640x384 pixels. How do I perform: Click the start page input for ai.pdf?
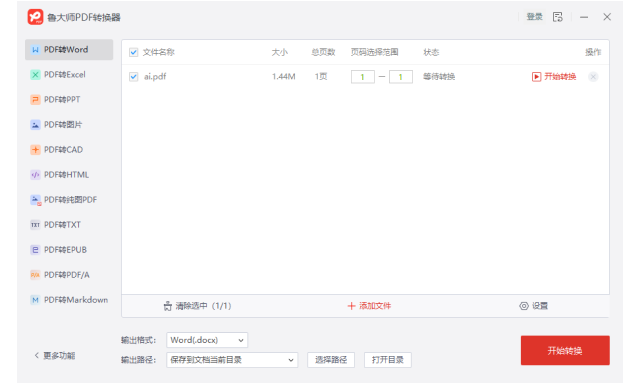[362, 77]
